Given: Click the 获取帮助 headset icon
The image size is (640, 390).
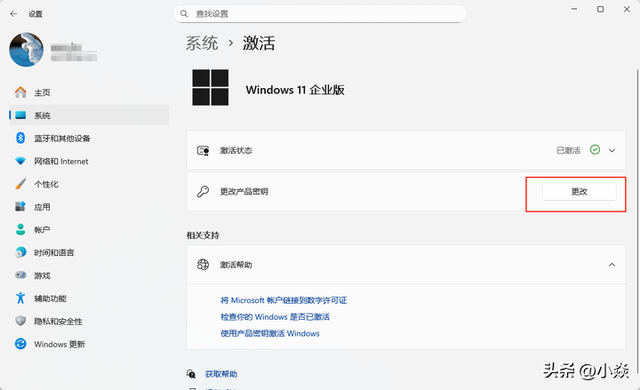Looking at the screenshot, I should click(191, 373).
